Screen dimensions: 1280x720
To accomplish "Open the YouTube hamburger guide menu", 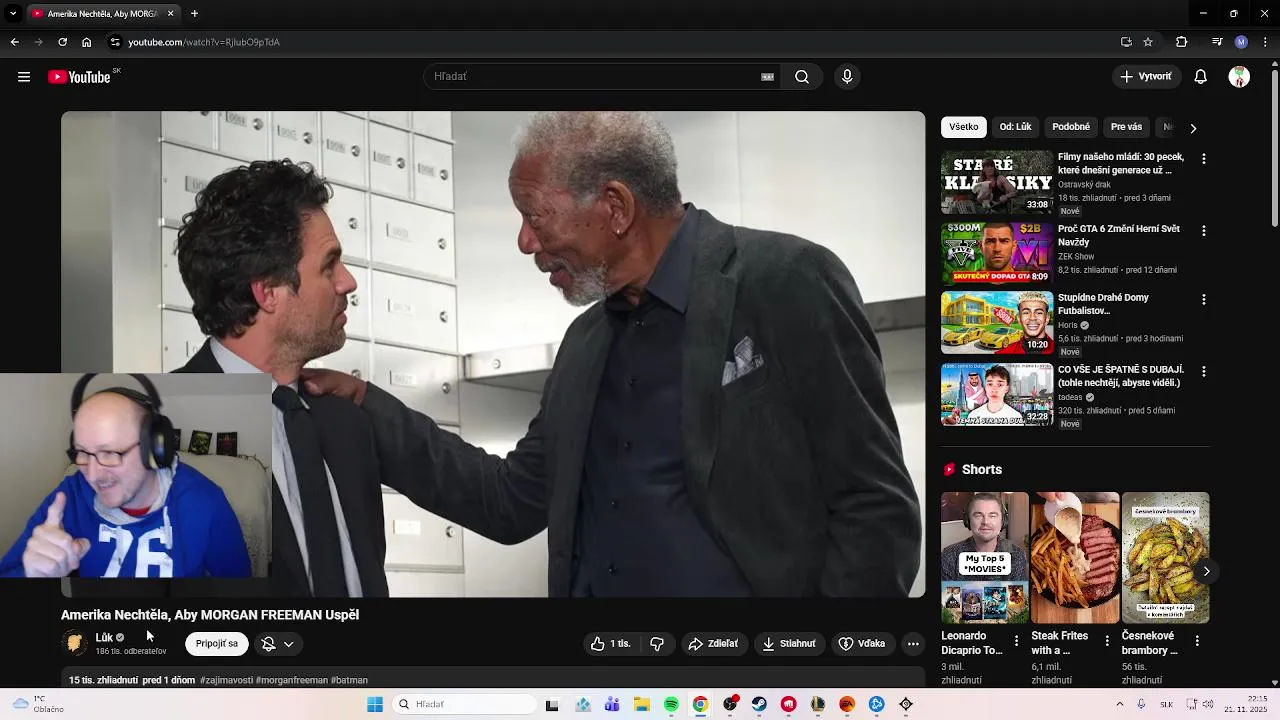I will 24,77.
